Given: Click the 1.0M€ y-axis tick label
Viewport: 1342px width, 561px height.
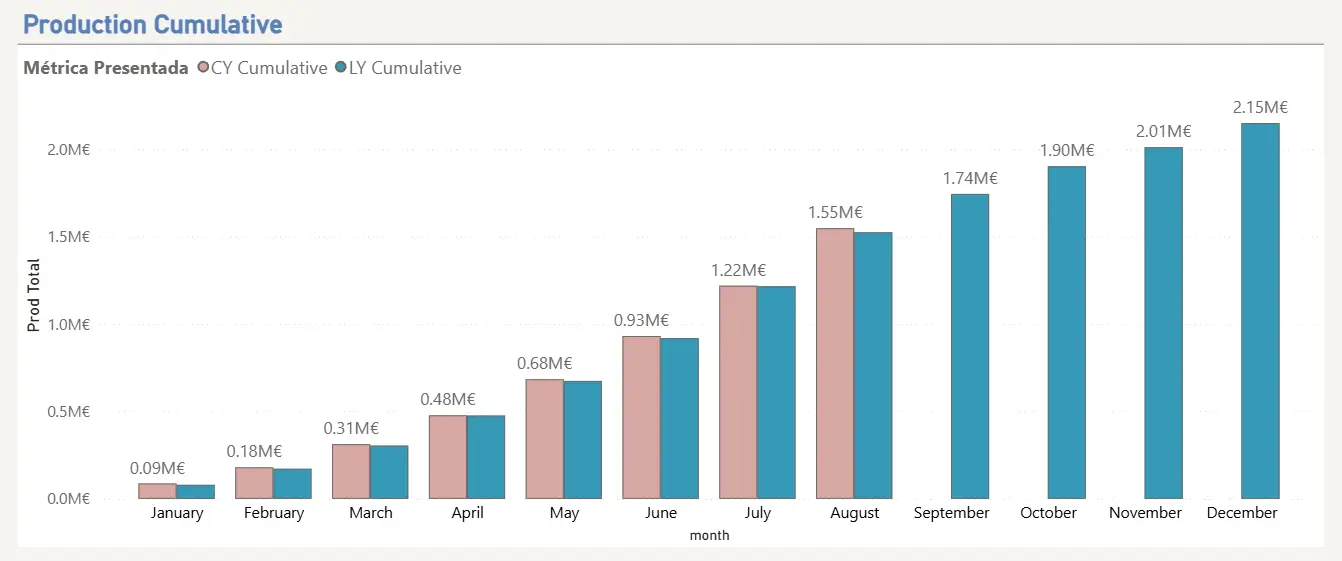Looking at the screenshot, I should click(x=69, y=325).
